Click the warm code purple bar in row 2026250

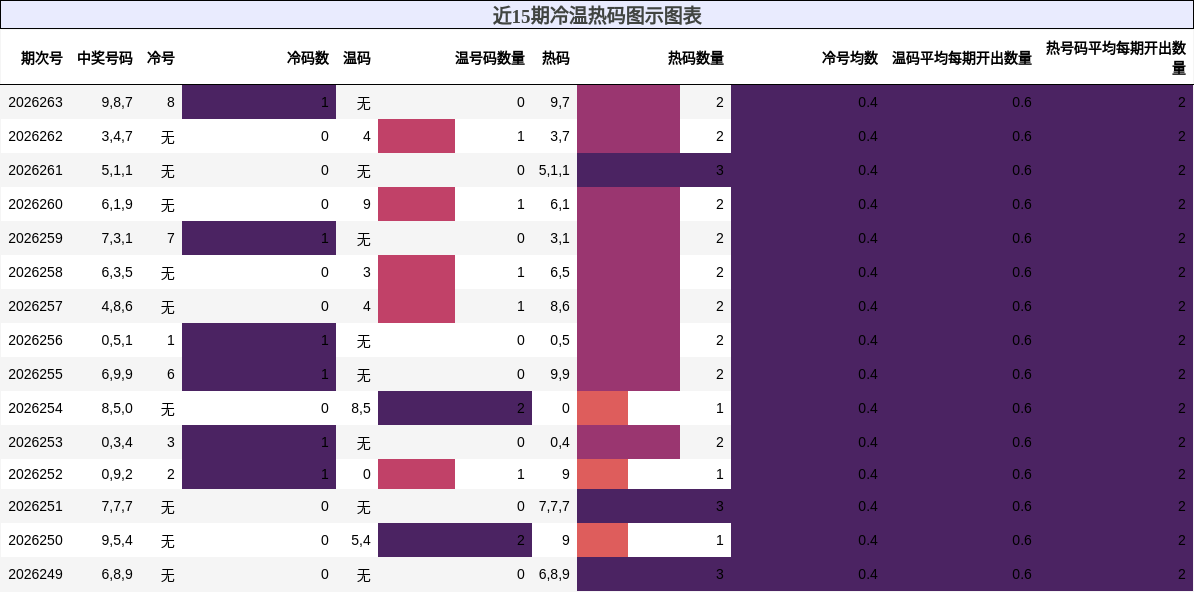[x=455, y=540]
